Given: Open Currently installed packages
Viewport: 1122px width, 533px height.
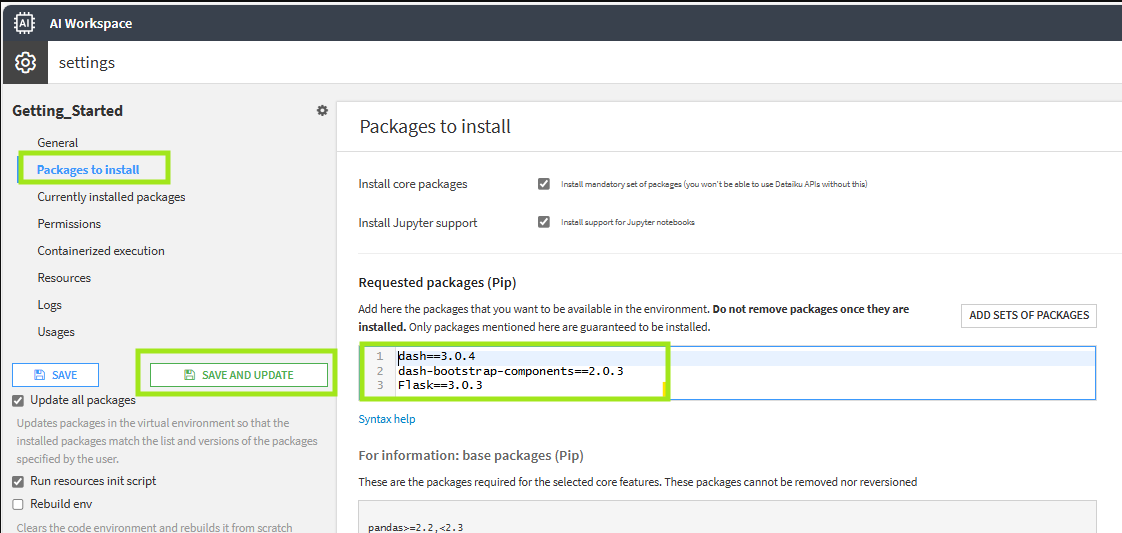Looking at the screenshot, I should [112, 197].
